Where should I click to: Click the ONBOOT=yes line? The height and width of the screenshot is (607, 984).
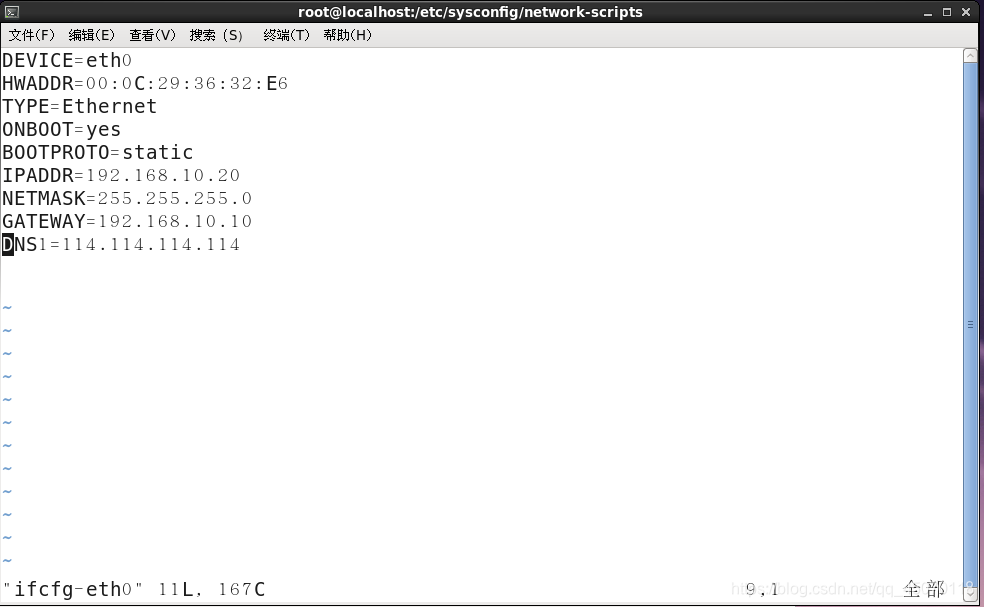coord(62,129)
